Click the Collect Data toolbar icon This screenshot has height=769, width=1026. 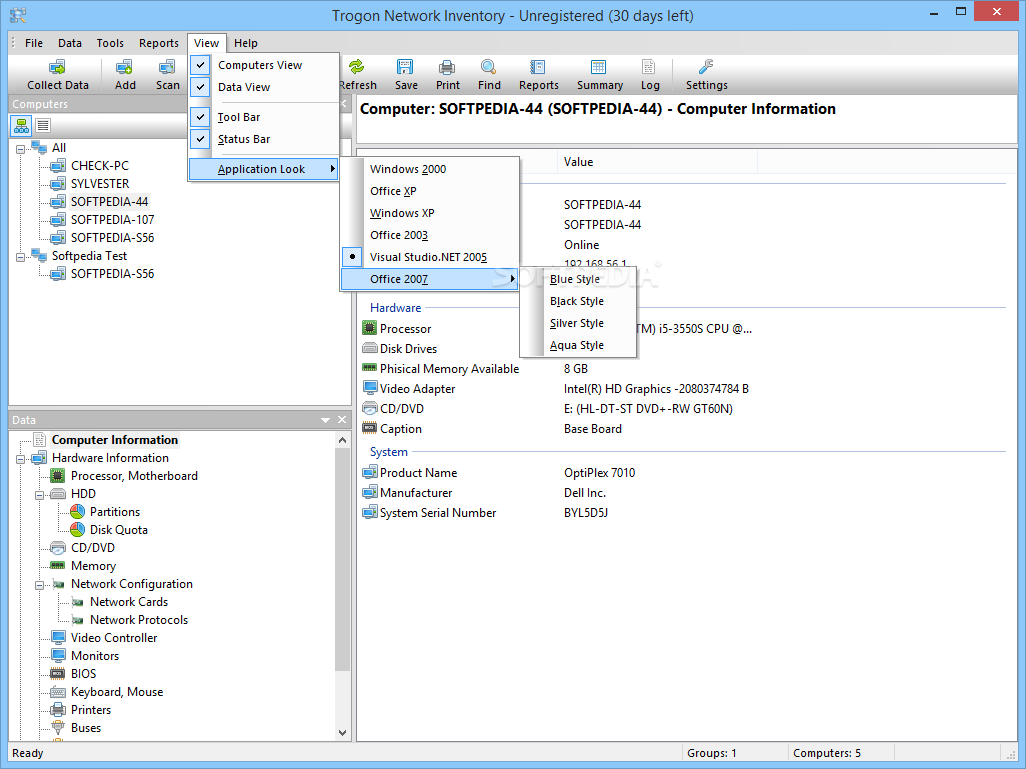[x=58, y=67]
